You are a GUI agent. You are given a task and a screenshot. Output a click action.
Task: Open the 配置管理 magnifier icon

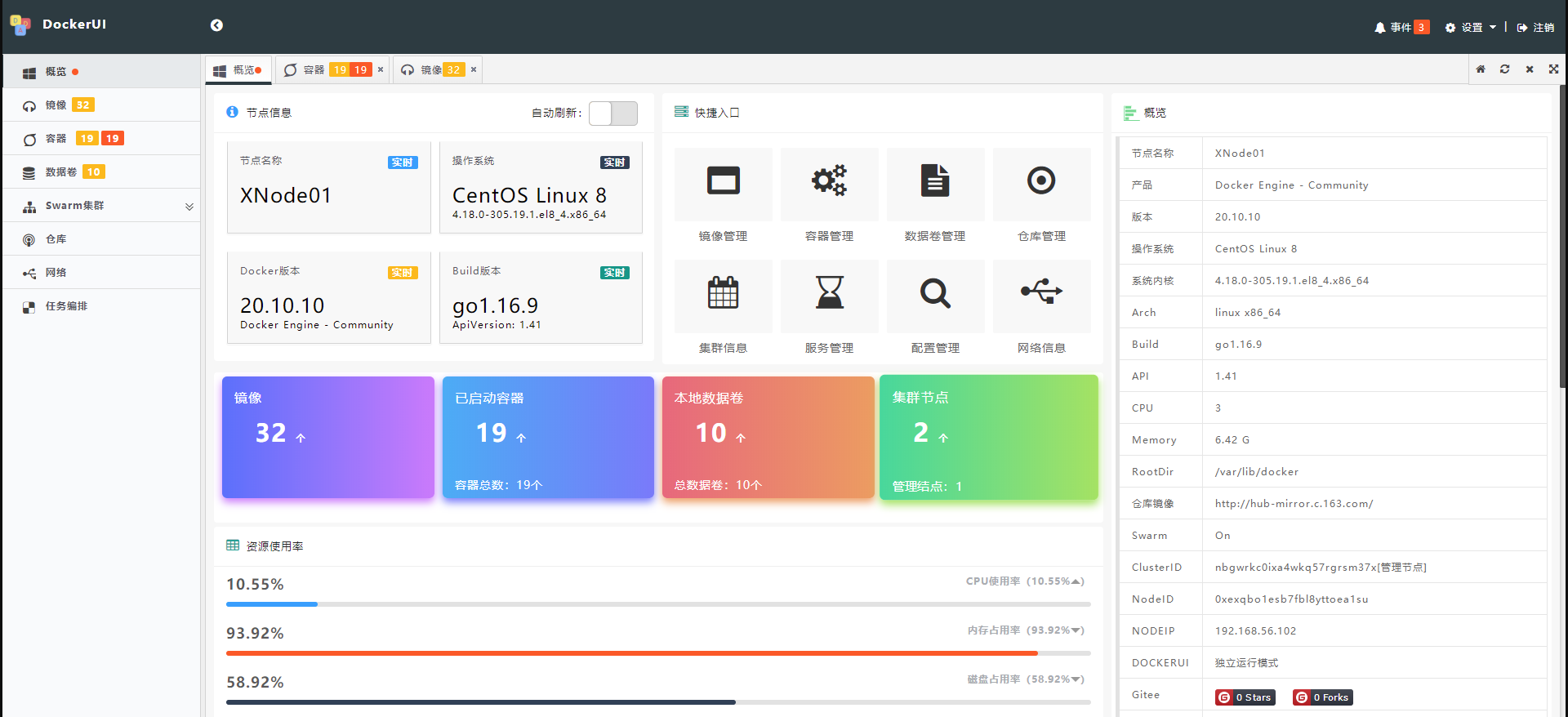[x=935, y=293]
